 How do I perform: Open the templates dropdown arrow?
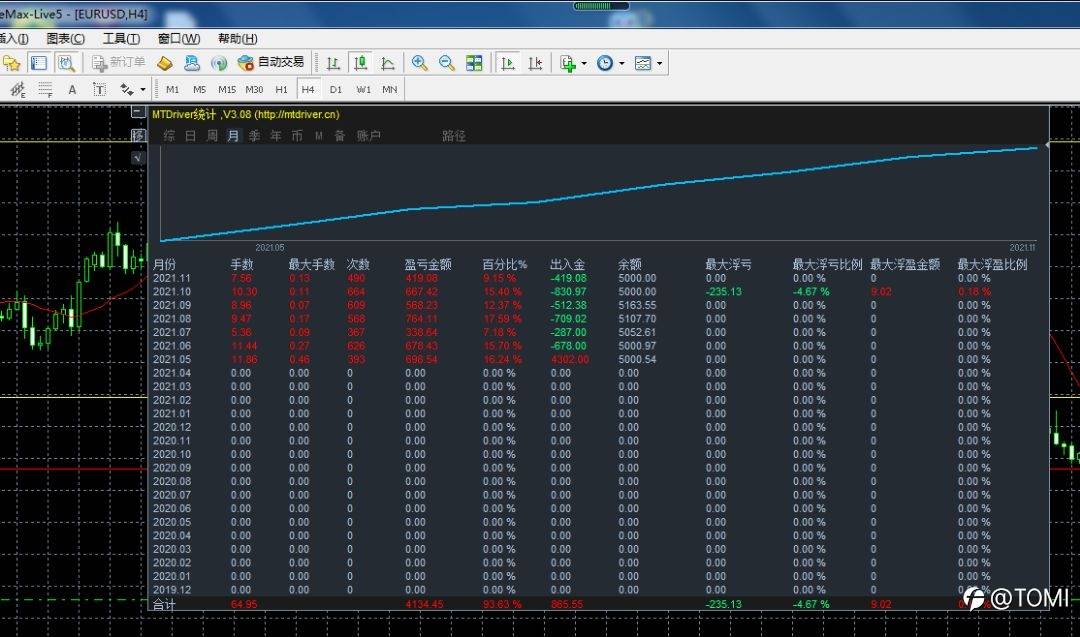[659, 63]
